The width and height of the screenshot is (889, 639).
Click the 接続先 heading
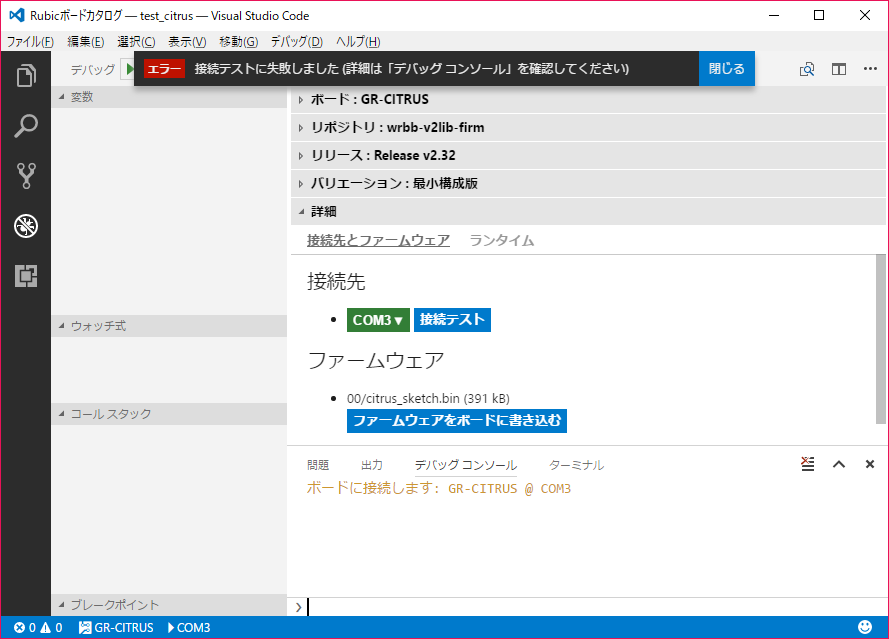pos(336,281)
